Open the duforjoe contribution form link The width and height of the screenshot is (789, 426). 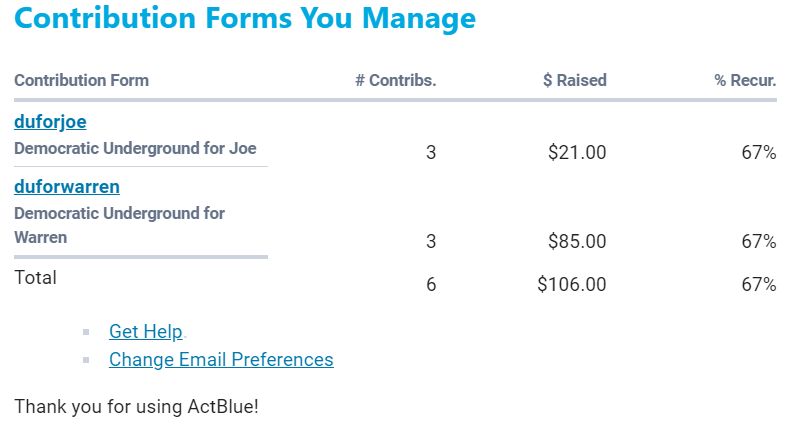50,122
